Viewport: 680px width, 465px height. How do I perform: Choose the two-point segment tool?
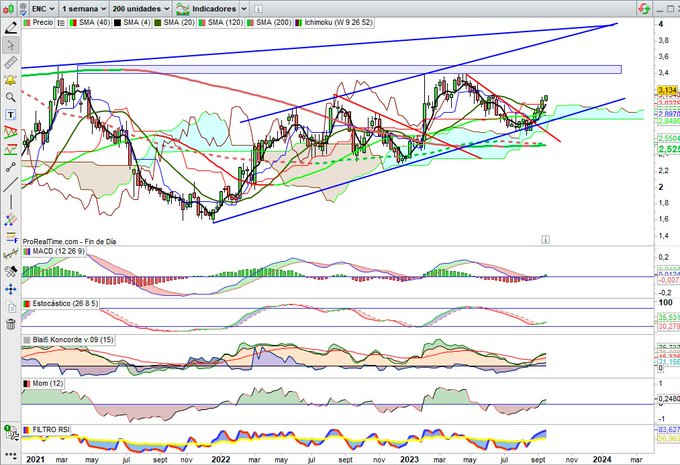click(x=10, y=167)
